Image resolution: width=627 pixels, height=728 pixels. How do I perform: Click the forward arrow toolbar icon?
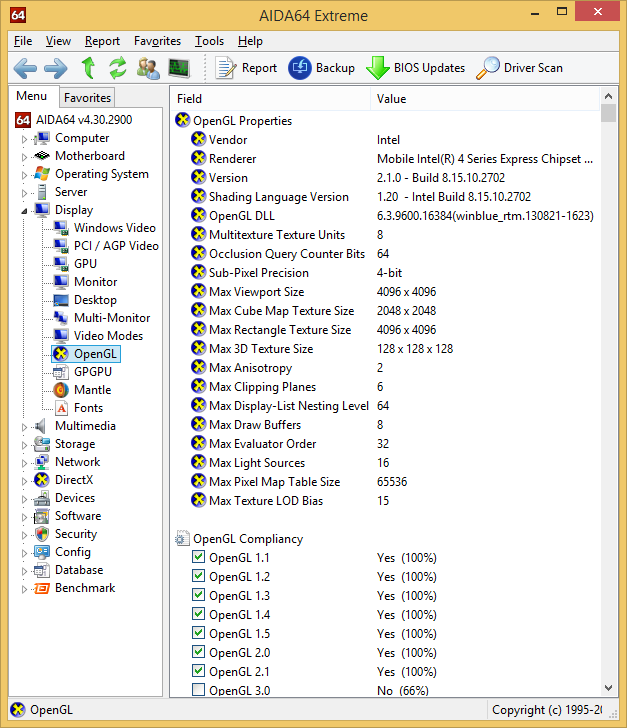tap(55, 68)
